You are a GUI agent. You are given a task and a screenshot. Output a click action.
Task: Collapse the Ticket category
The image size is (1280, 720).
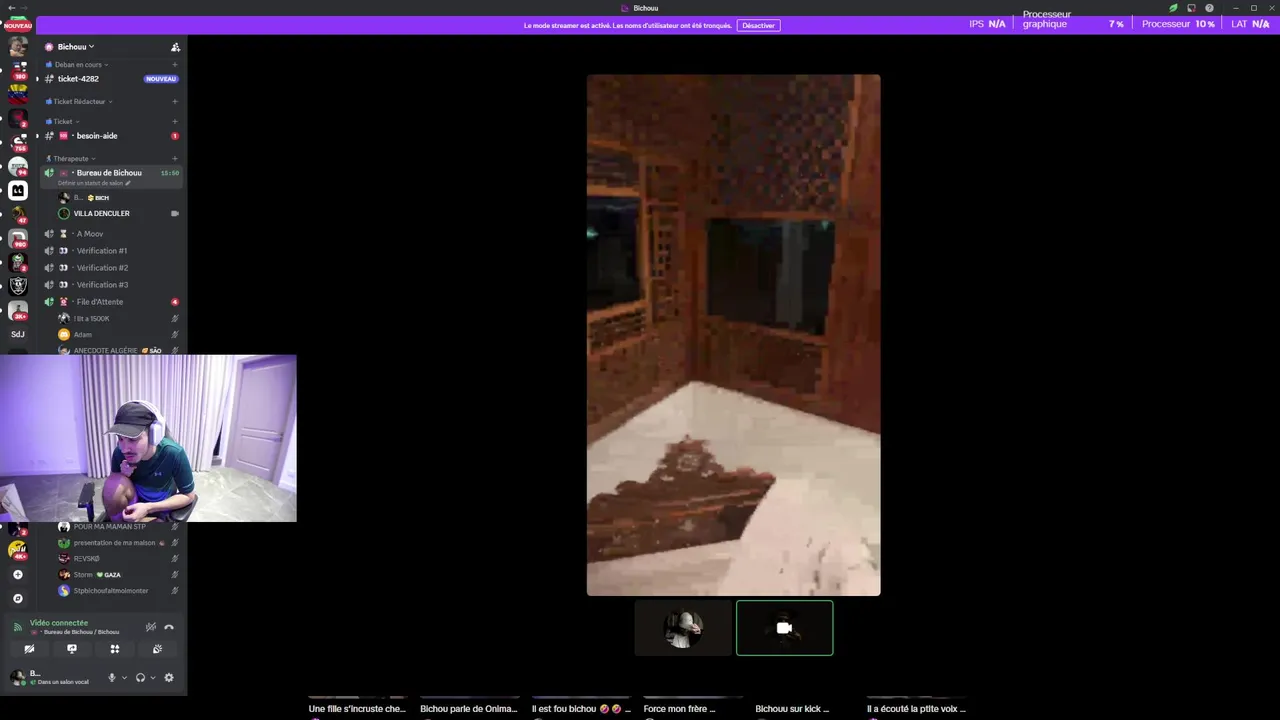pyautogui.click(x=65, y=122)
